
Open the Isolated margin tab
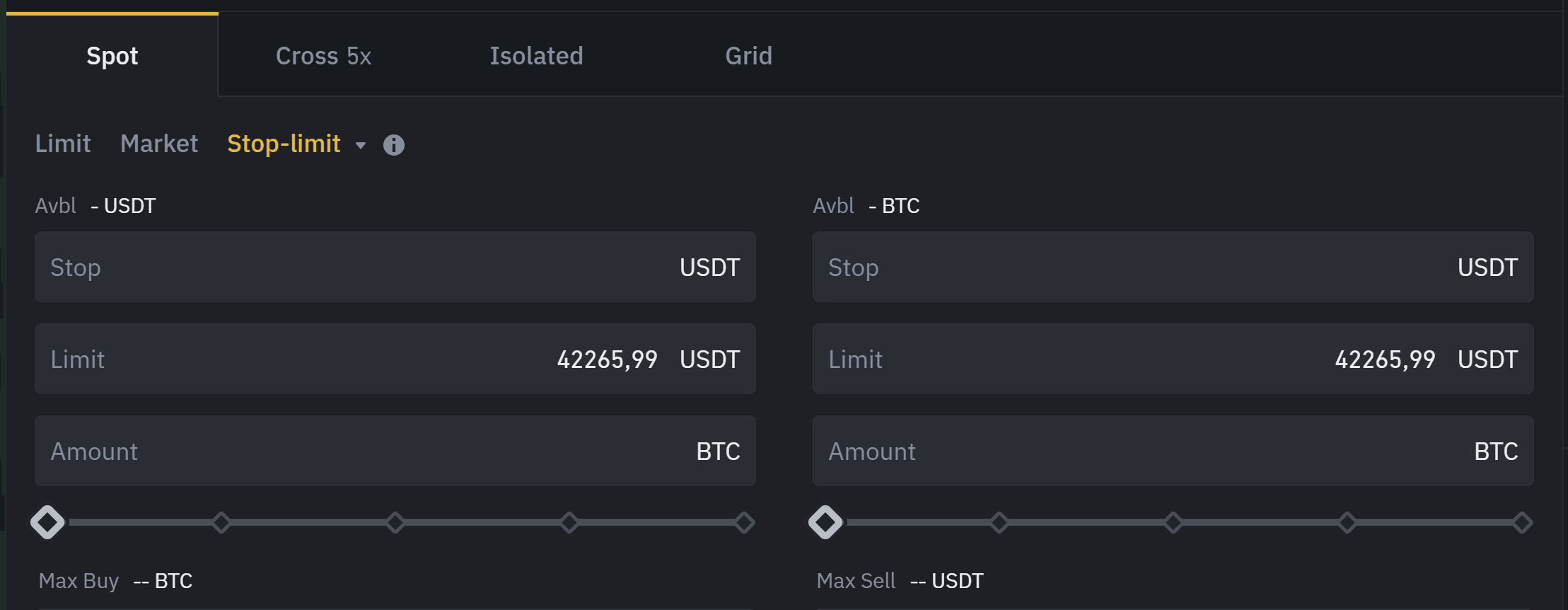tap(536, 55)
